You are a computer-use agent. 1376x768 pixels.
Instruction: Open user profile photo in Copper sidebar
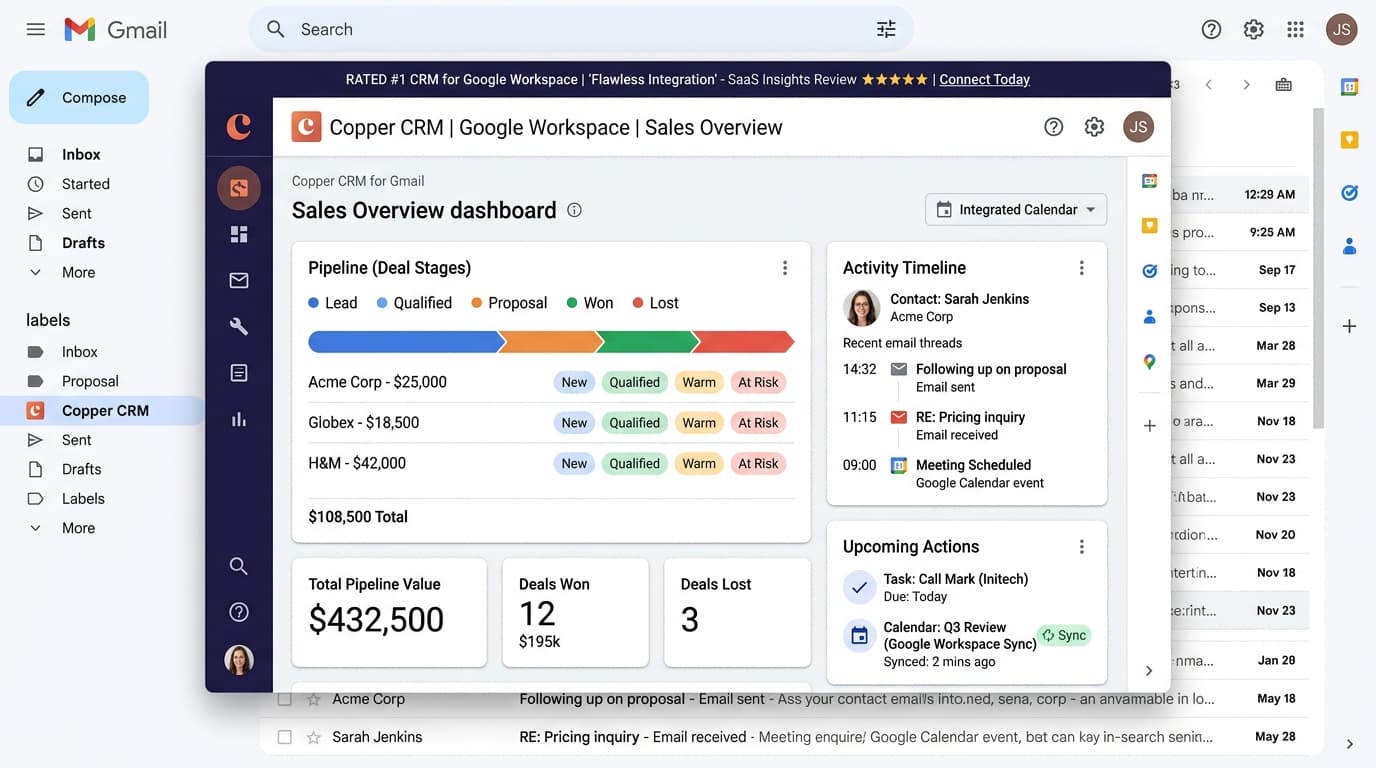239,659
